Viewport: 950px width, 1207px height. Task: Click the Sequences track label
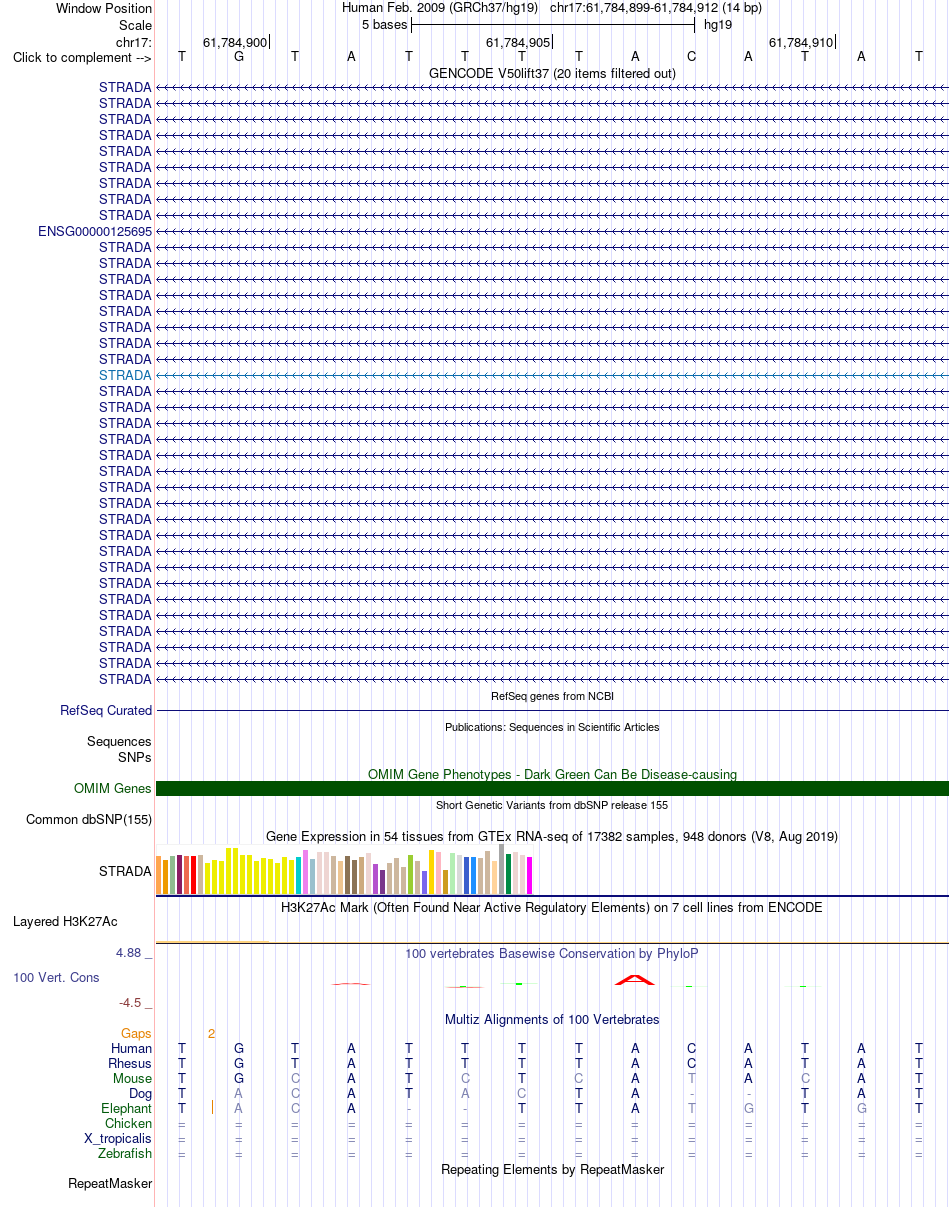point(119,742)
